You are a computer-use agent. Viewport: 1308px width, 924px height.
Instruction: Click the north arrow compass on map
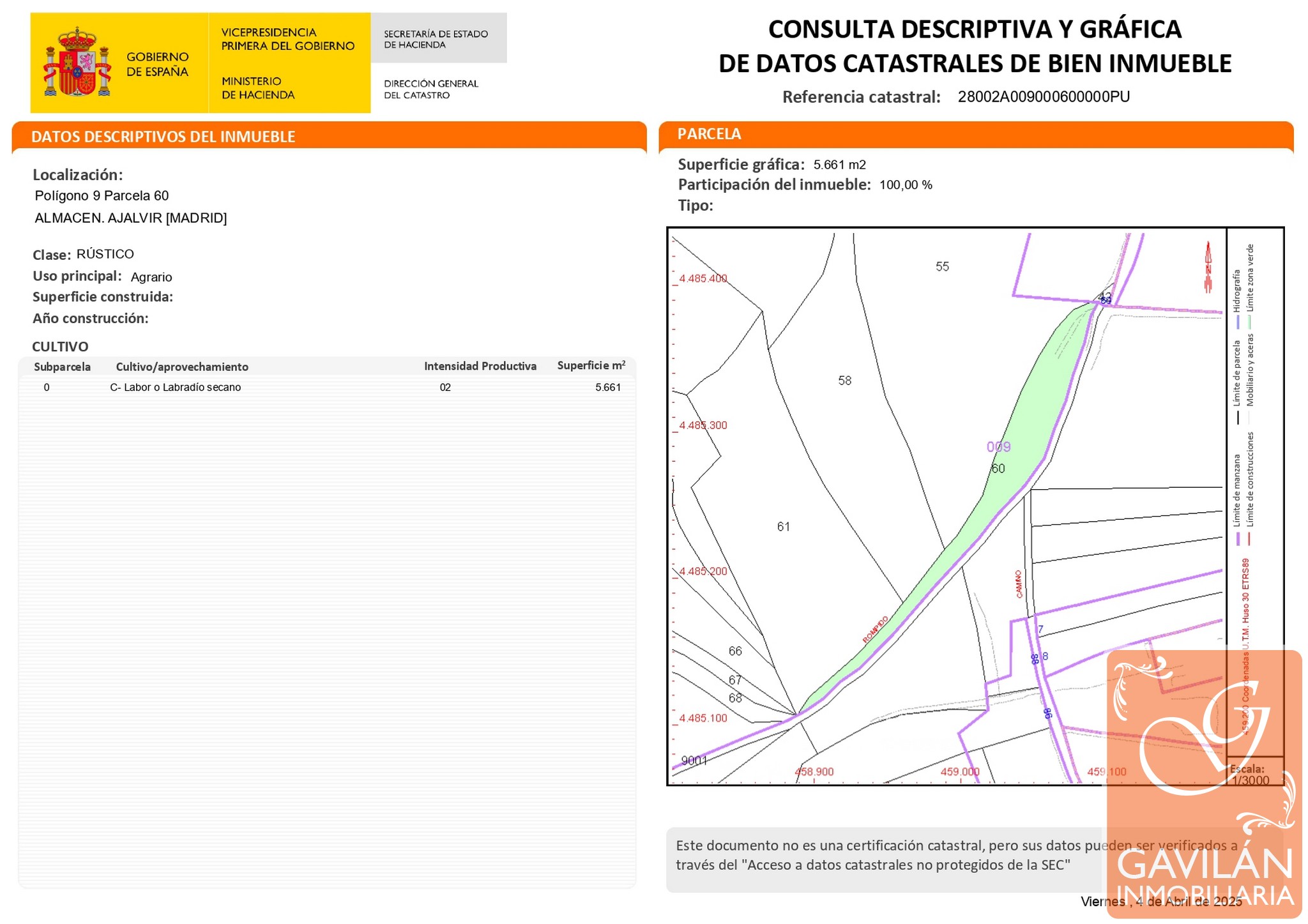click(1208, 267)
